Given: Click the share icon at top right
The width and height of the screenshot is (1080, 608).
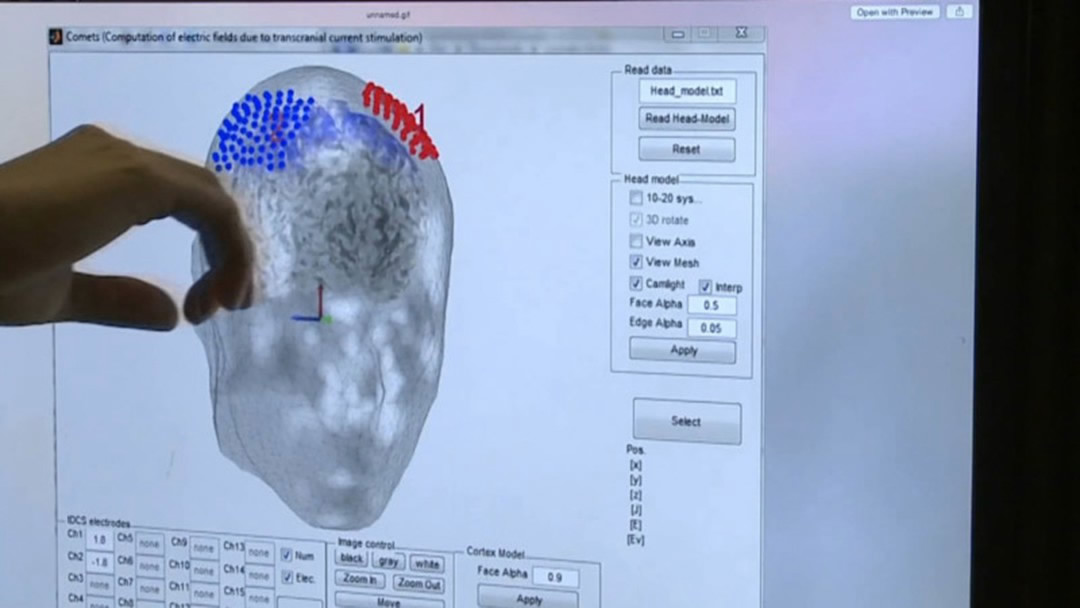Looking at the screenshot, I should tap(958, 12).
